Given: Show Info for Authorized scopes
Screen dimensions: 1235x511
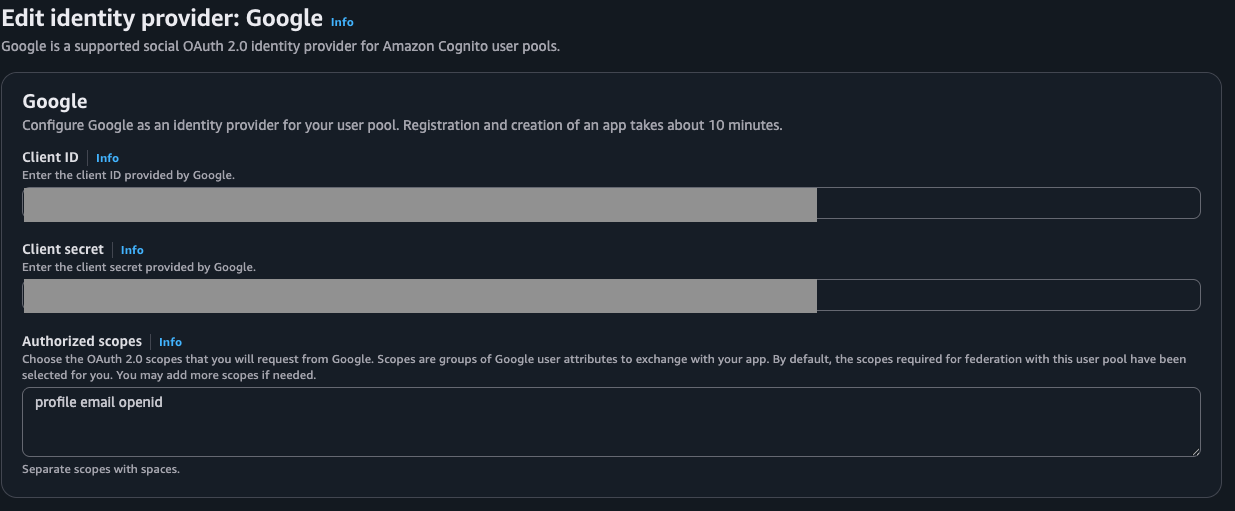Looking at the screenshot, I should coord(170,342).
